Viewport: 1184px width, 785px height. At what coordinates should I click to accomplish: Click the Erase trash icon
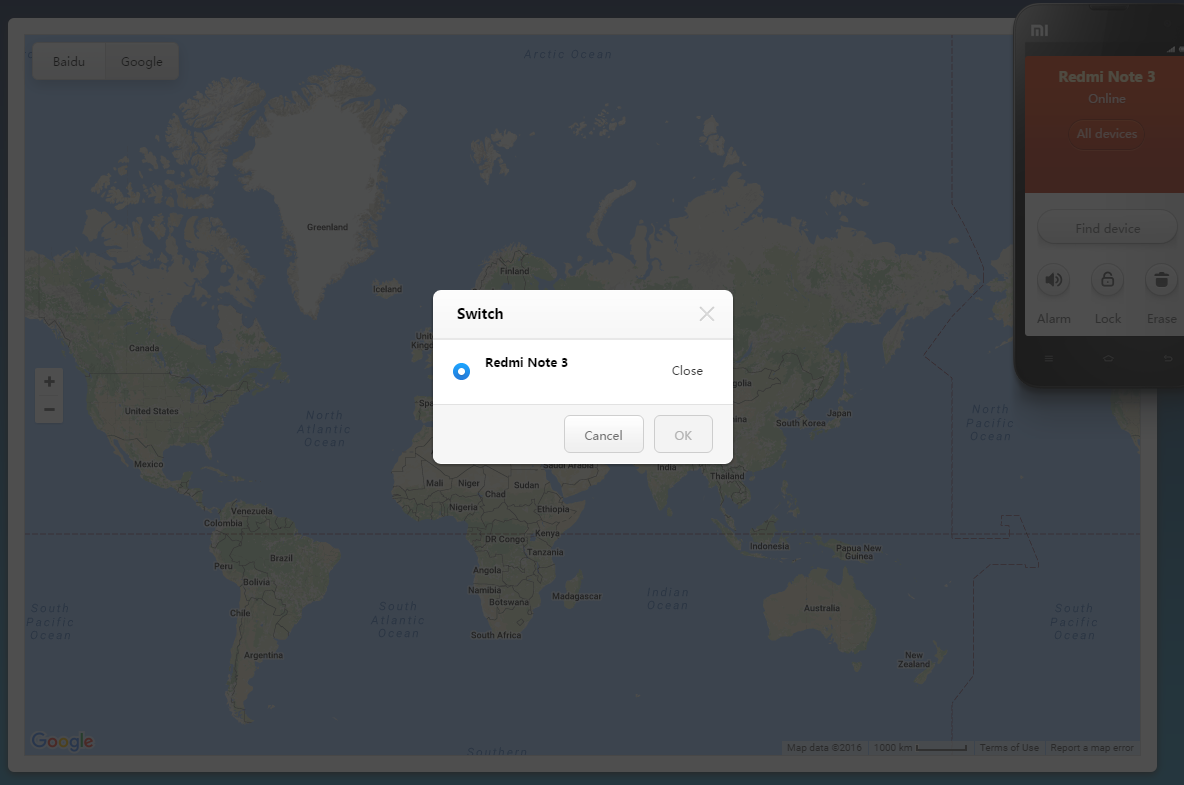[1162, 280]
